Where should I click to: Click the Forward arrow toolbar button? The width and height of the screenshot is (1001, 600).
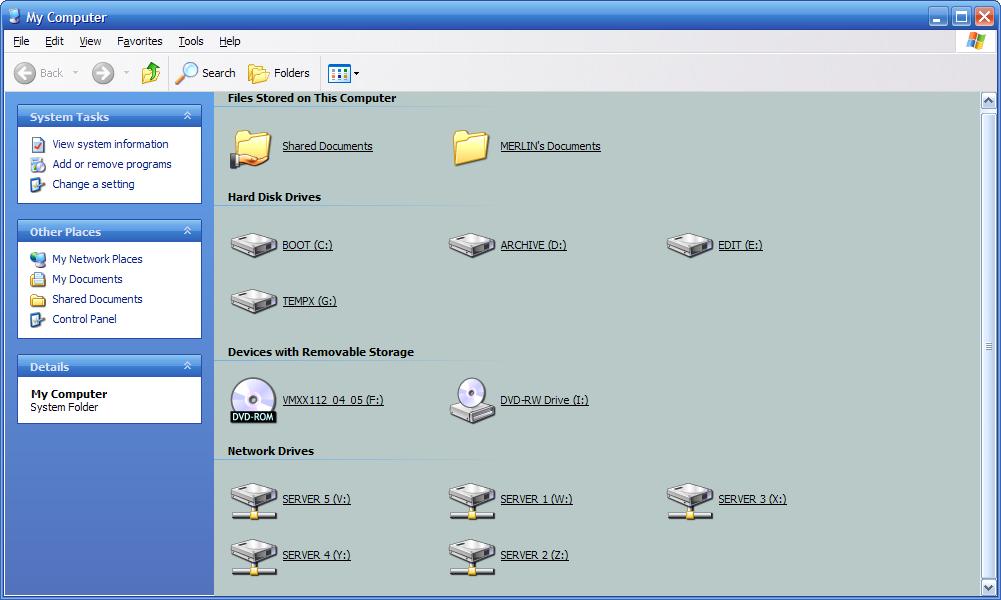point(103,73)
